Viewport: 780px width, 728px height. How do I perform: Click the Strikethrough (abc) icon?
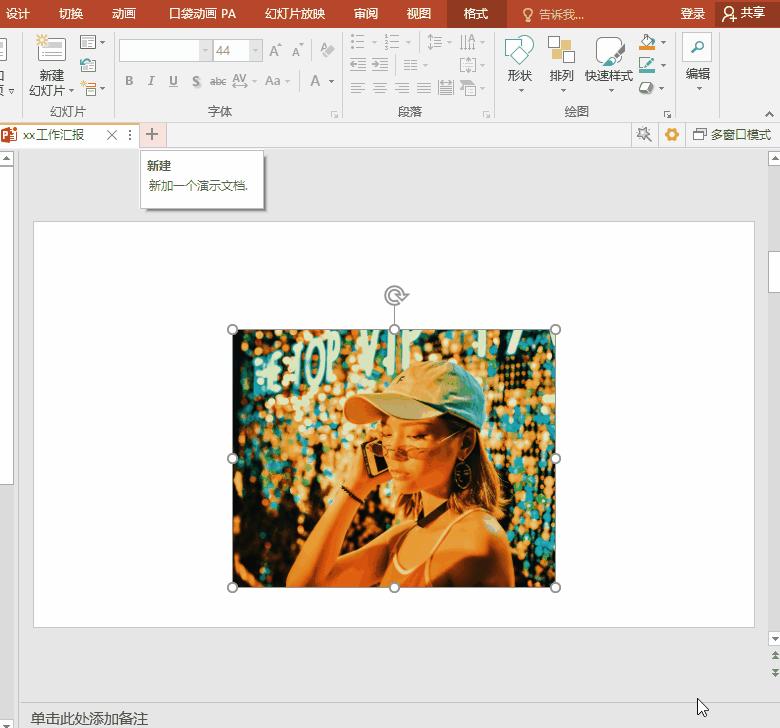(x=217, y=81)
